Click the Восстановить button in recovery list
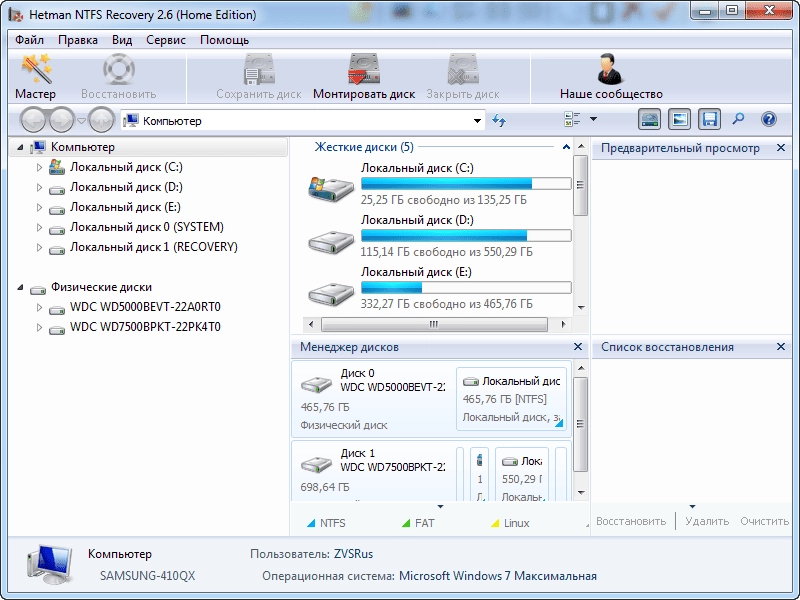 click(631, 521)
